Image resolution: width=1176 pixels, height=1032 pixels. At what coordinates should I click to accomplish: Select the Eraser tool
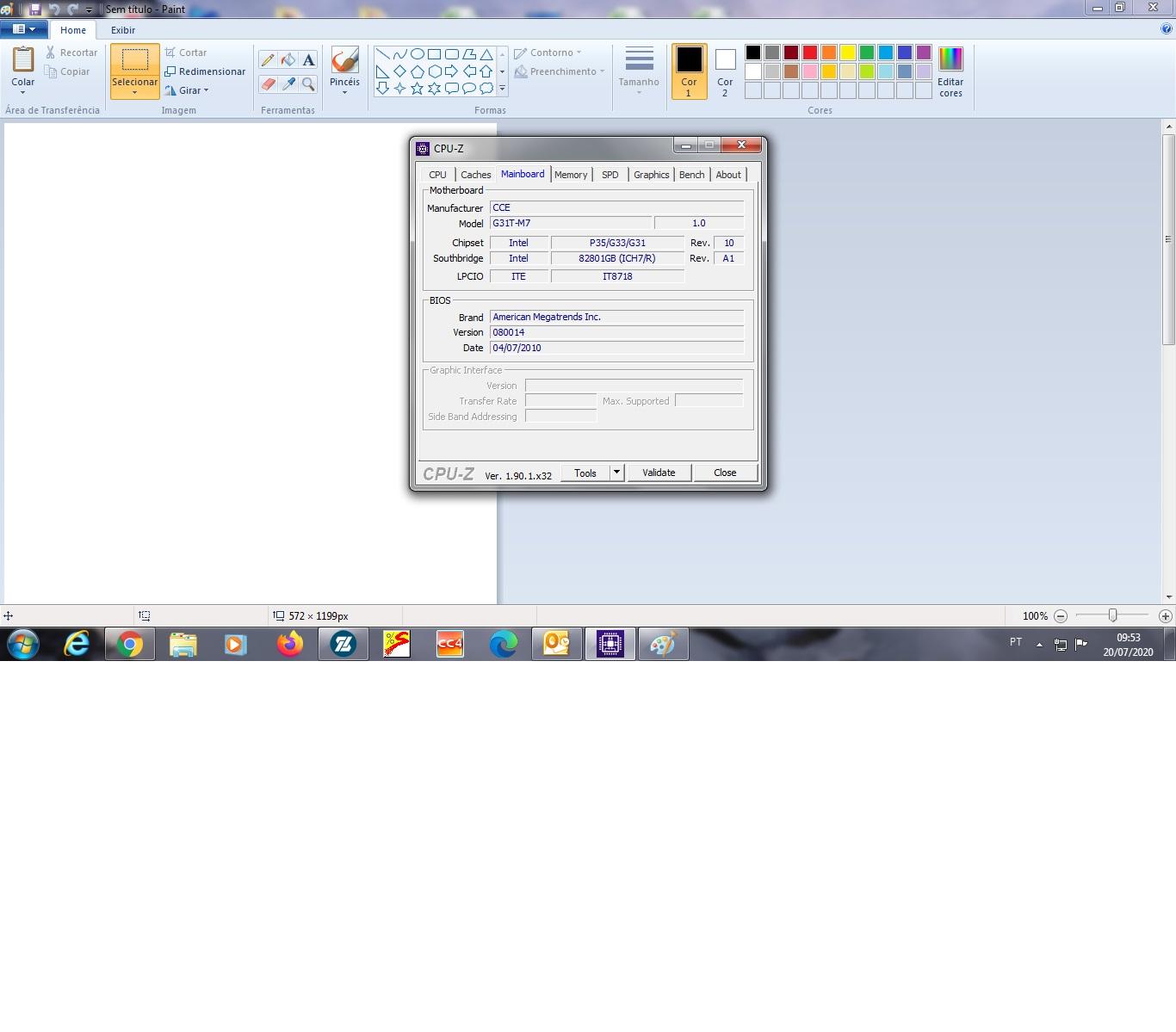(x=268, y=84)
